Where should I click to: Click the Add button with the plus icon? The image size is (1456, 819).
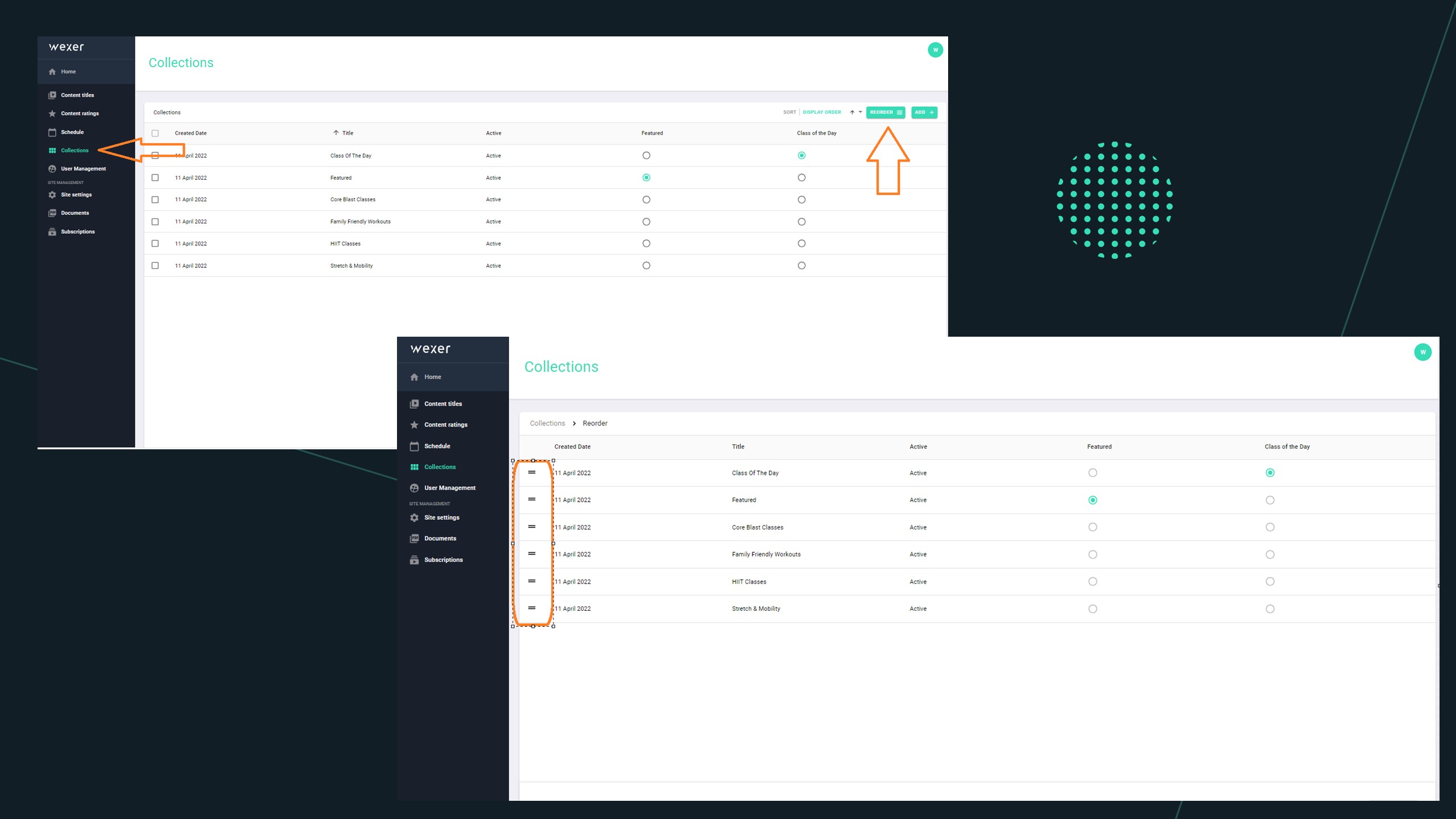pyautogui.click(x=924, y=112)
